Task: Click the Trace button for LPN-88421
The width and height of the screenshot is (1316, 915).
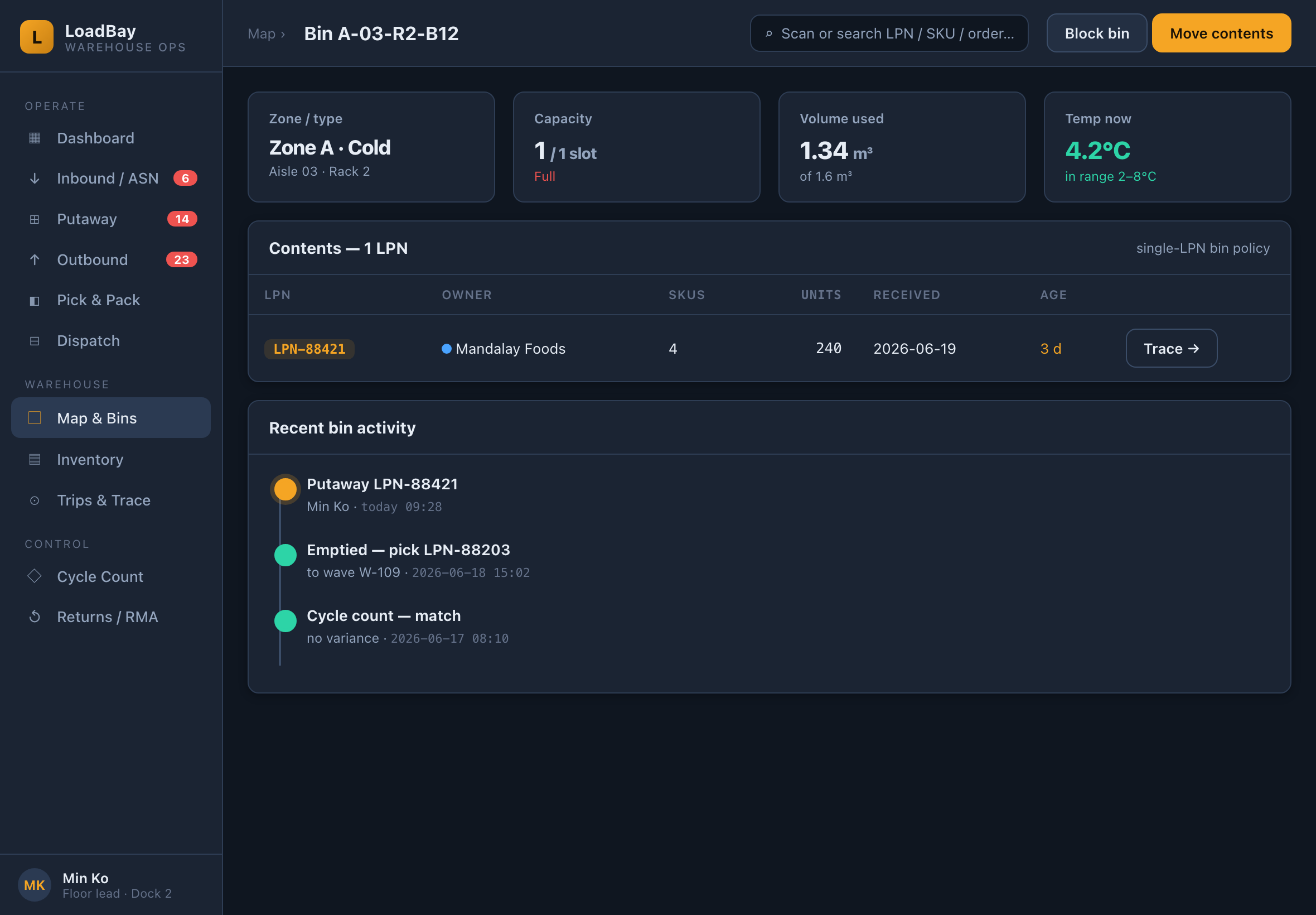Action: coord(1171,348)
